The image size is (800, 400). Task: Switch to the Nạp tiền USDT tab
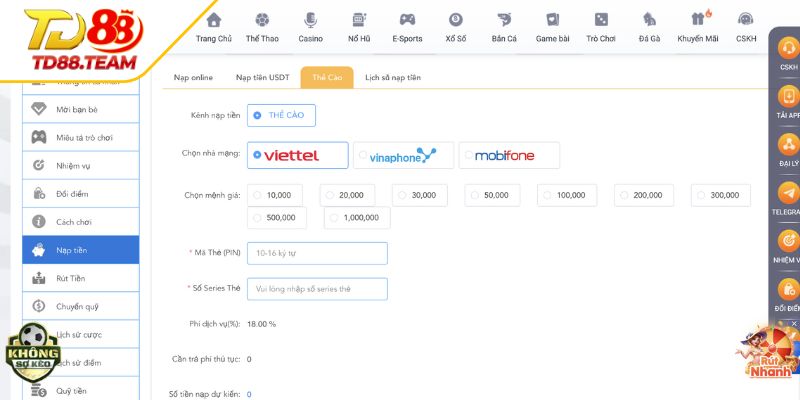point(263,77)
